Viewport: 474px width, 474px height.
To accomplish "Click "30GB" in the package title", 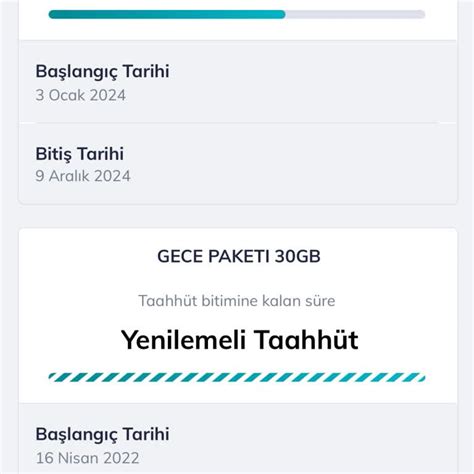I will pyautogui.click(x=298, y=256).
